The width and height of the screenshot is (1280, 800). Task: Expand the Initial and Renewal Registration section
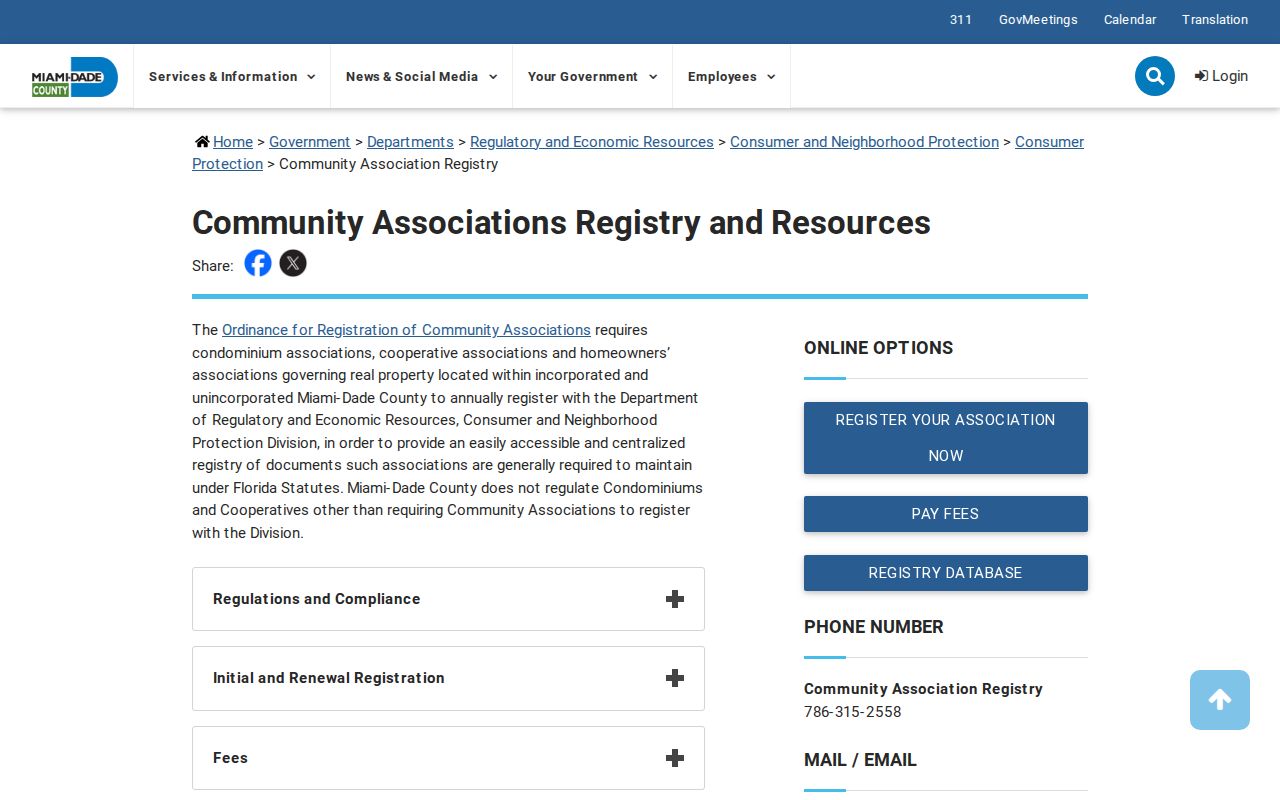click(448, 678)
